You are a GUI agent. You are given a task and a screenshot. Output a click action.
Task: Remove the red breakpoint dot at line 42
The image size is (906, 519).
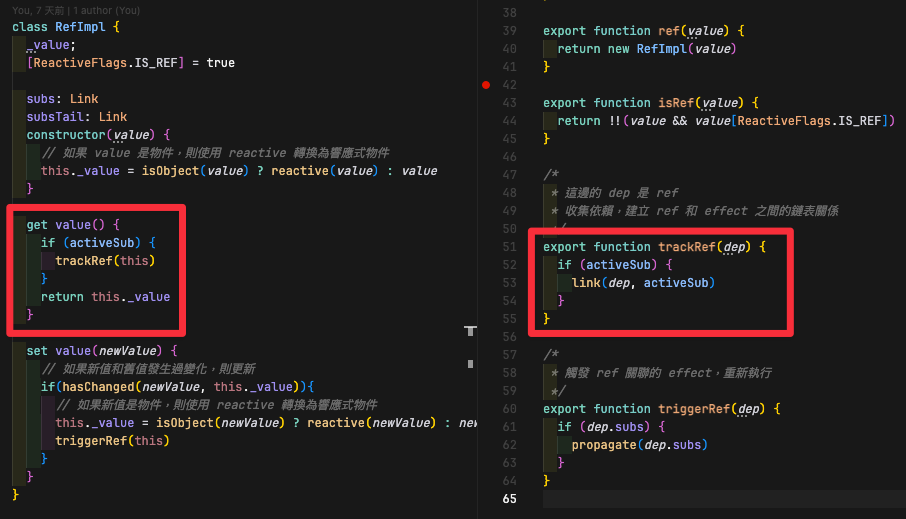pos(486,85)
